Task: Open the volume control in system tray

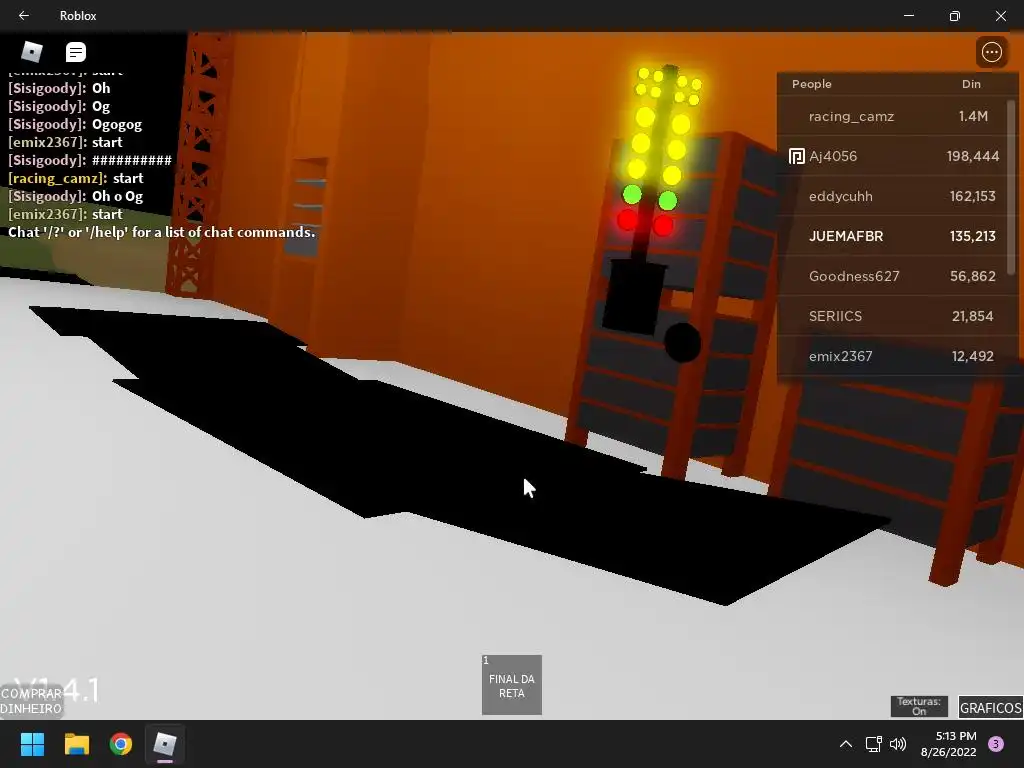Action: tap(898, 744)
